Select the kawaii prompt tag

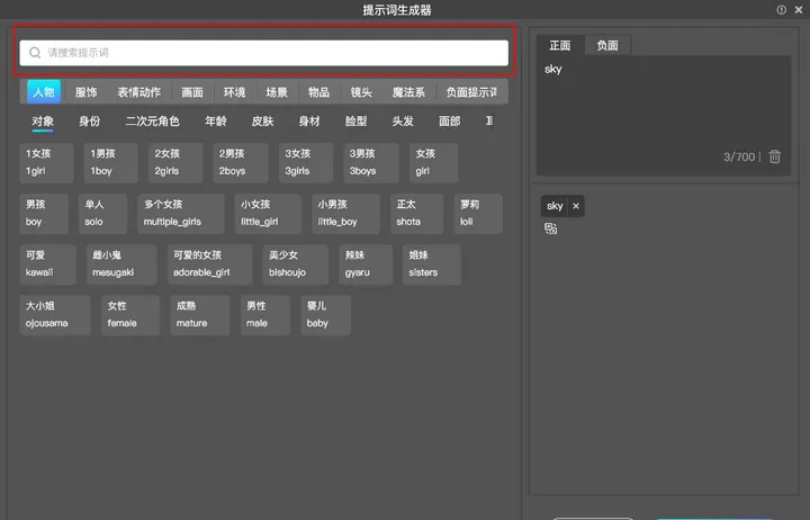pyautogui.click(x=48, y=264)
